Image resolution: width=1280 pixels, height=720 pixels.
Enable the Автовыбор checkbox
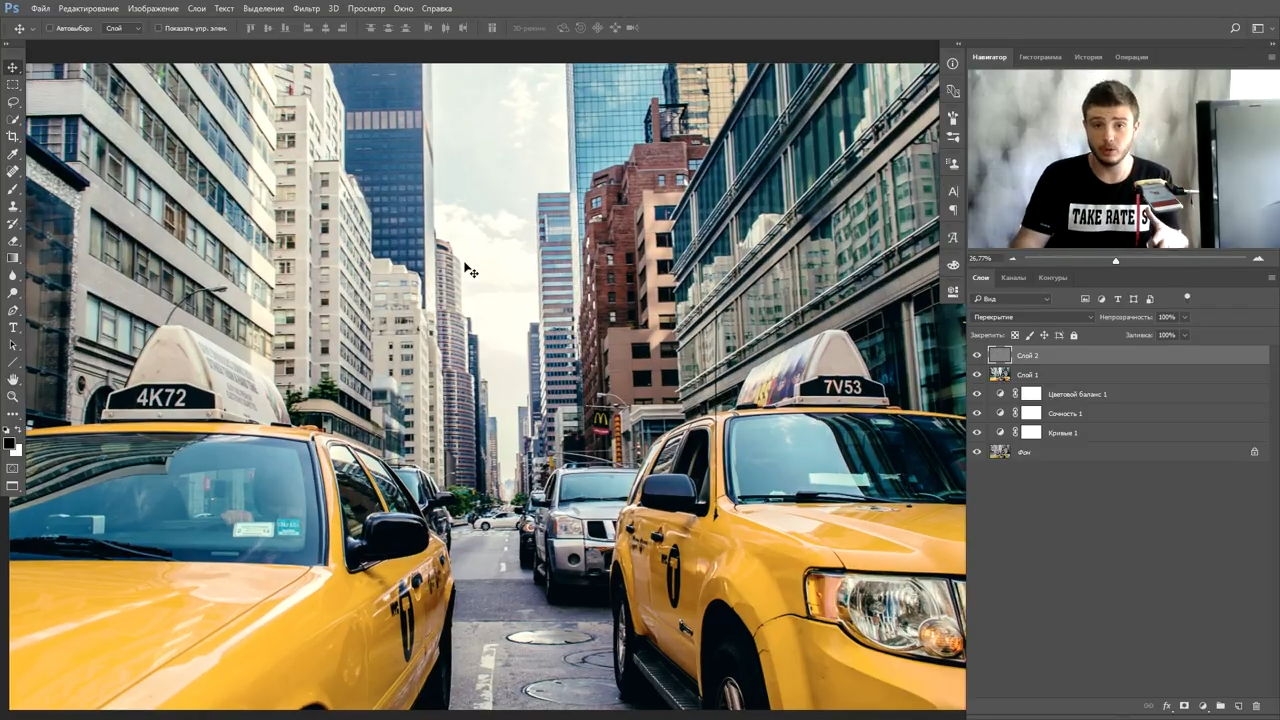coord(50,28)
